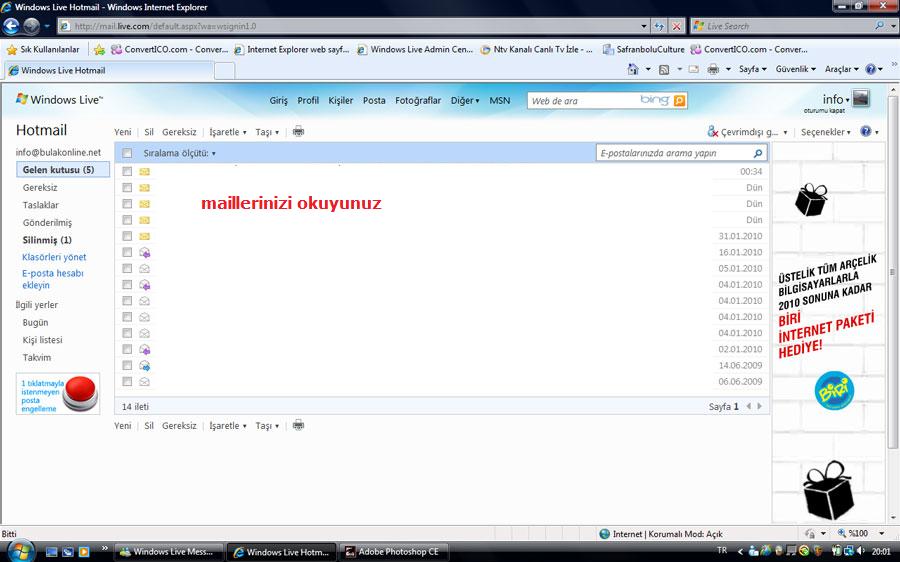This screenshot has width=900, height=562.
Task: Open the IE Araçlar tools dropdown
Action: point(841,69)
